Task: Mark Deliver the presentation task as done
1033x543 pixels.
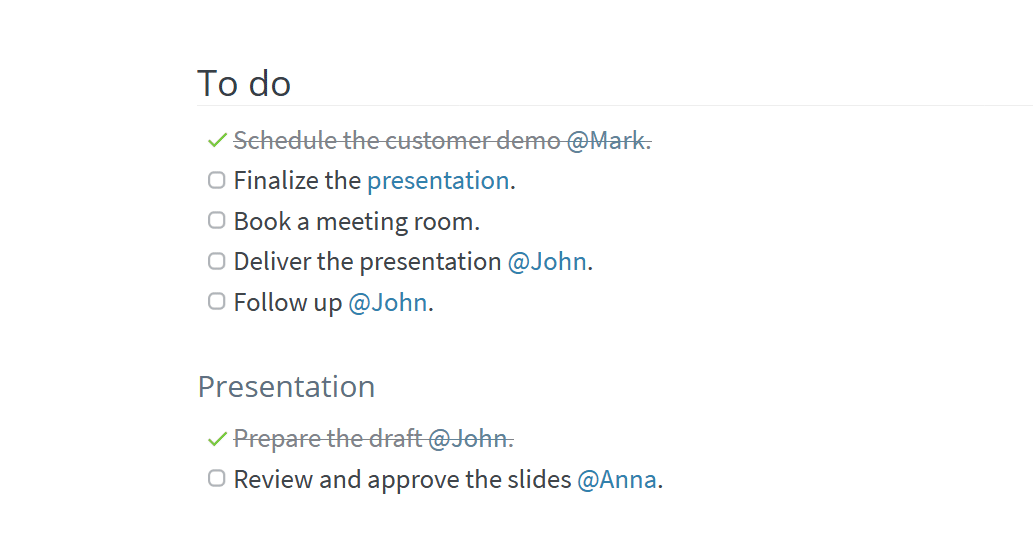Action: tap(217, 261)
